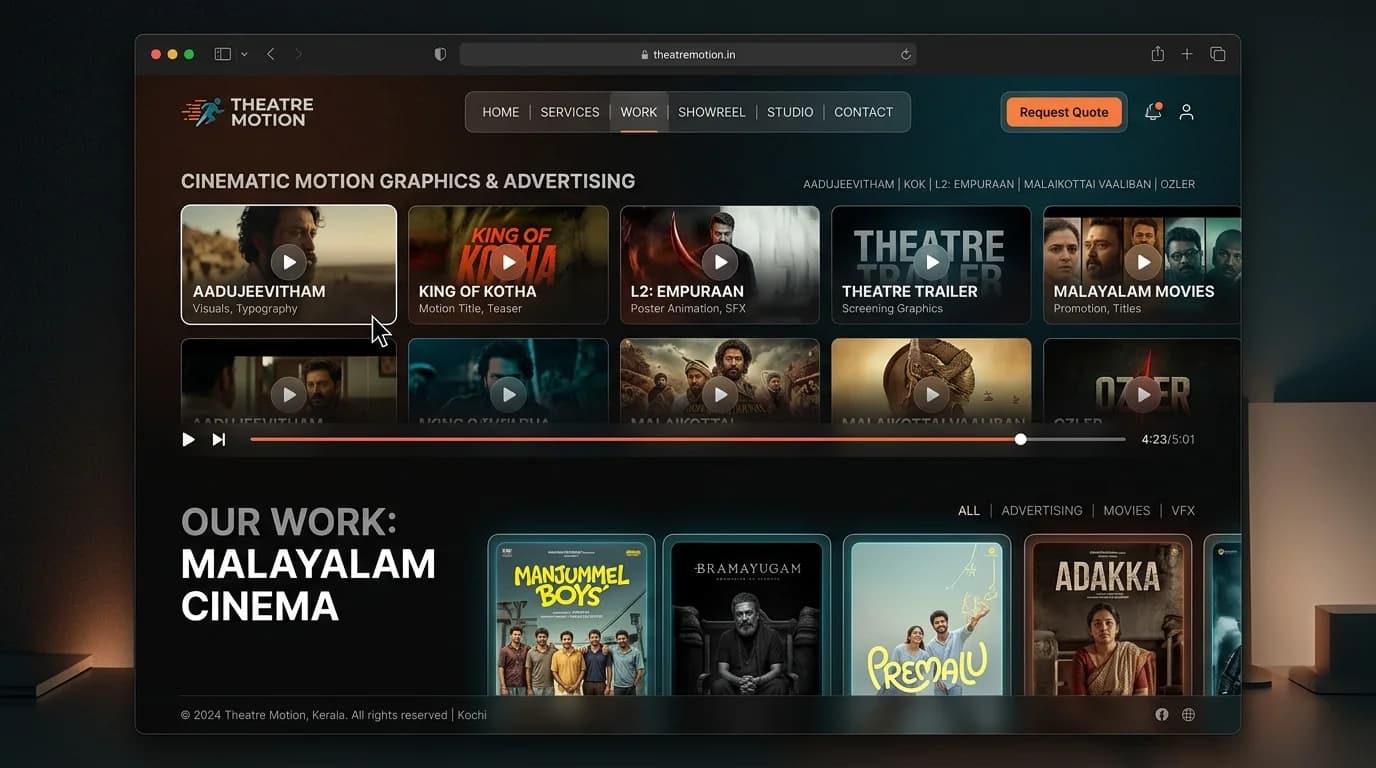This screenshot has height=768, width=1376.
Task: Click the browser sidebar toggle icon
Action: (223, 54)
